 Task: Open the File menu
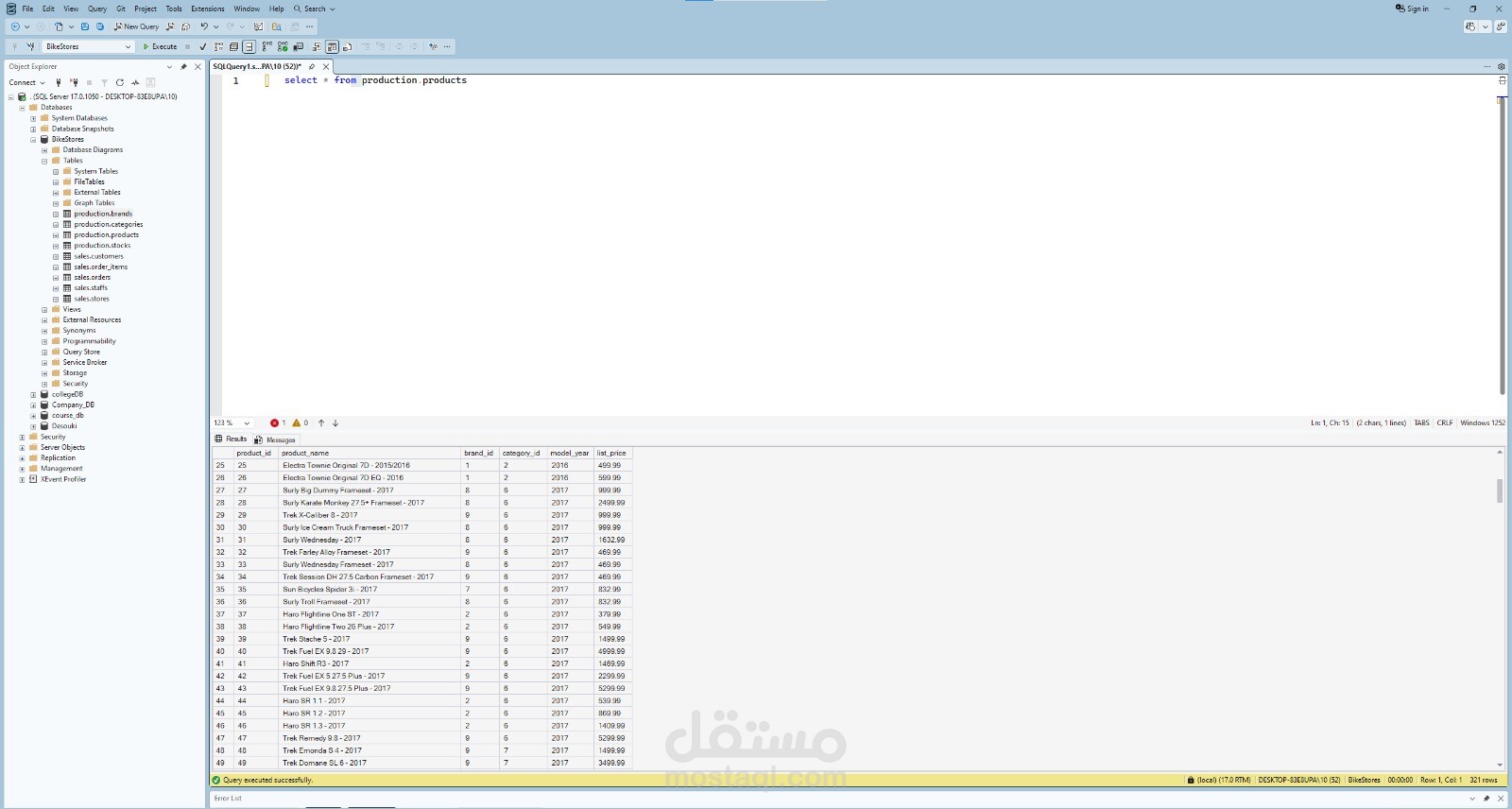pos(27,9)
